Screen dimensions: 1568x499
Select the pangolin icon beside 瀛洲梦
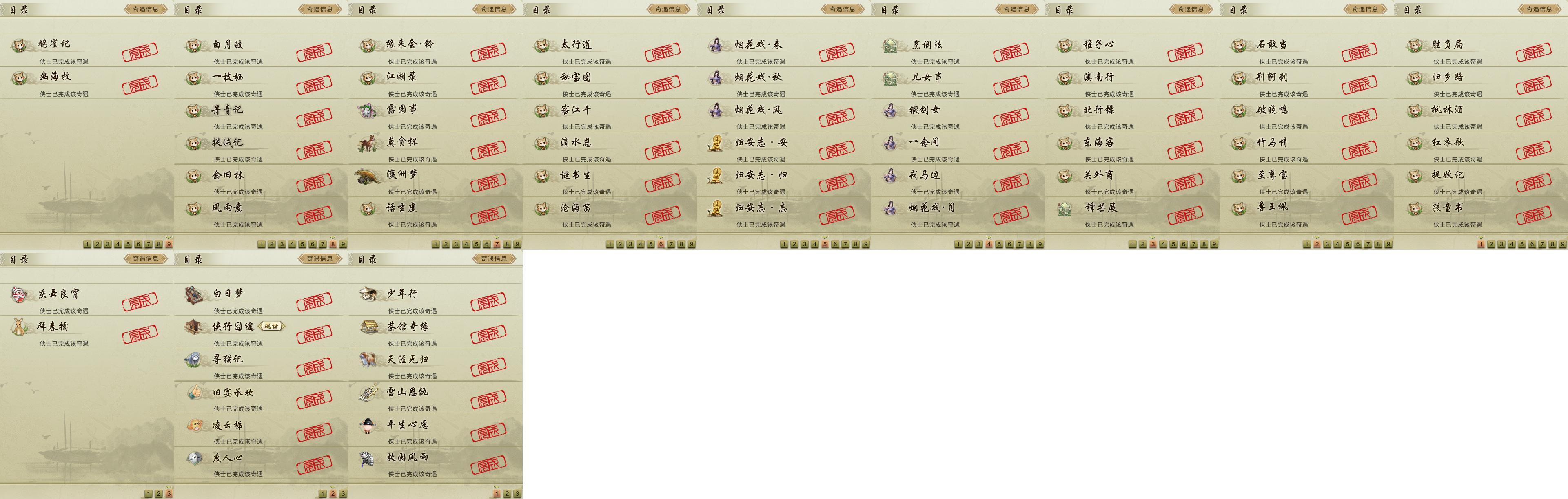pyautogui.click(x=369, y=176)
